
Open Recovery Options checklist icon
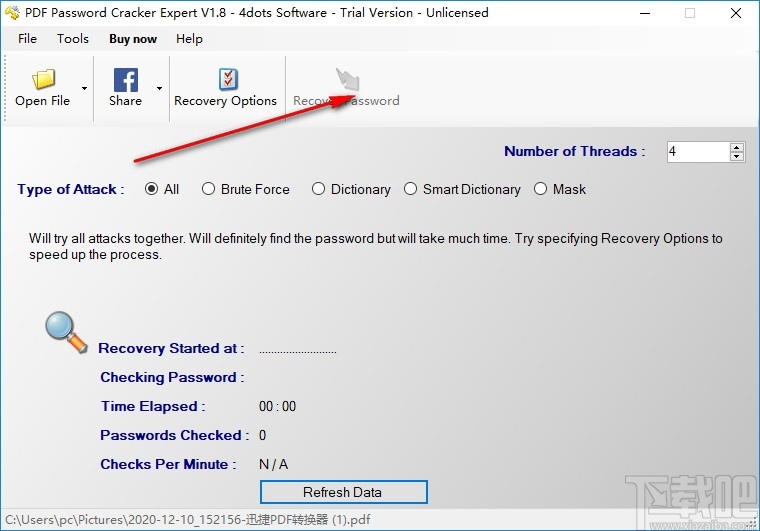tap(228, 79)
